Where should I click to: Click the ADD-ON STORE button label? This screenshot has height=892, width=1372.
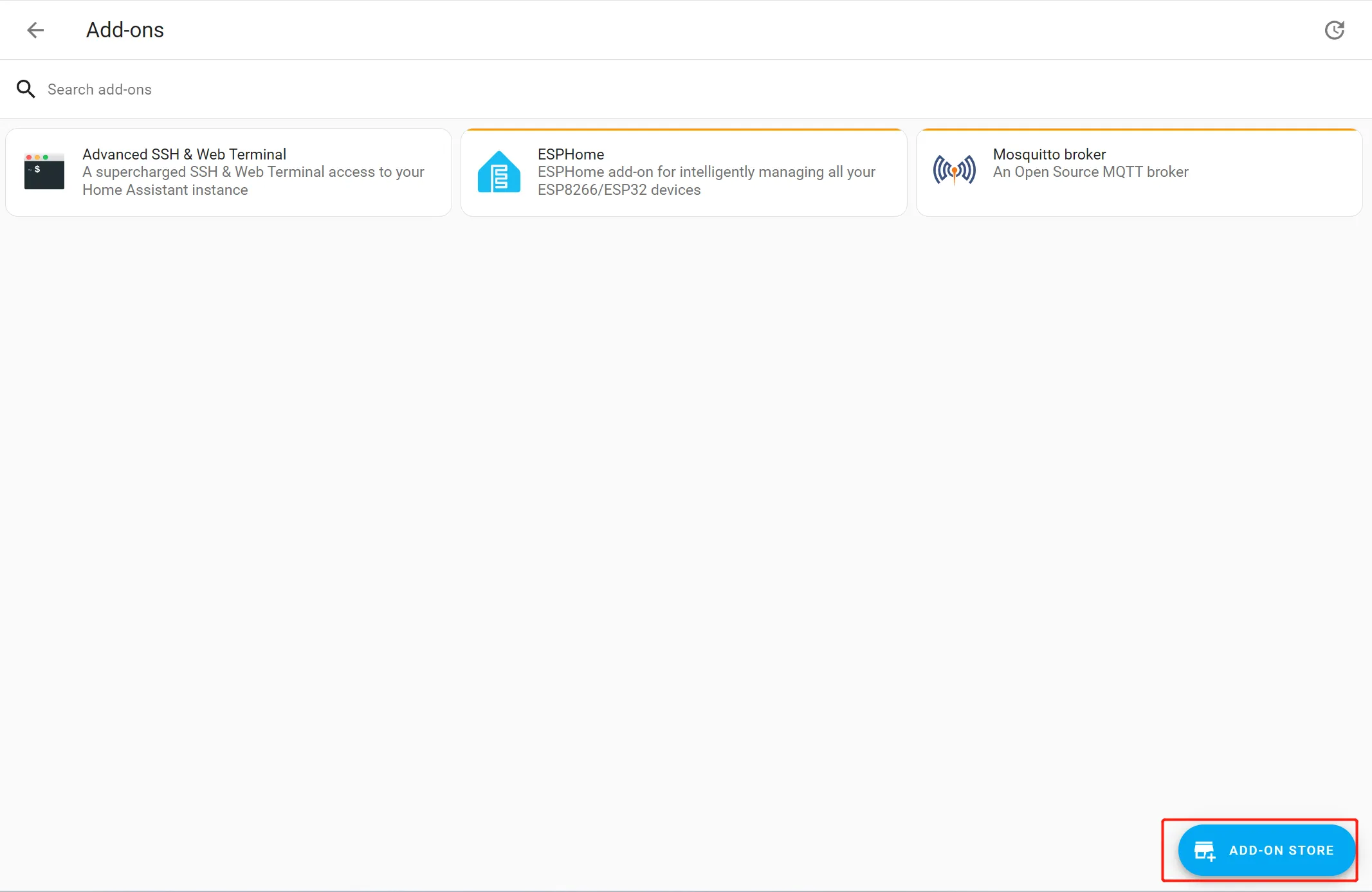[x=1281, y=850]
